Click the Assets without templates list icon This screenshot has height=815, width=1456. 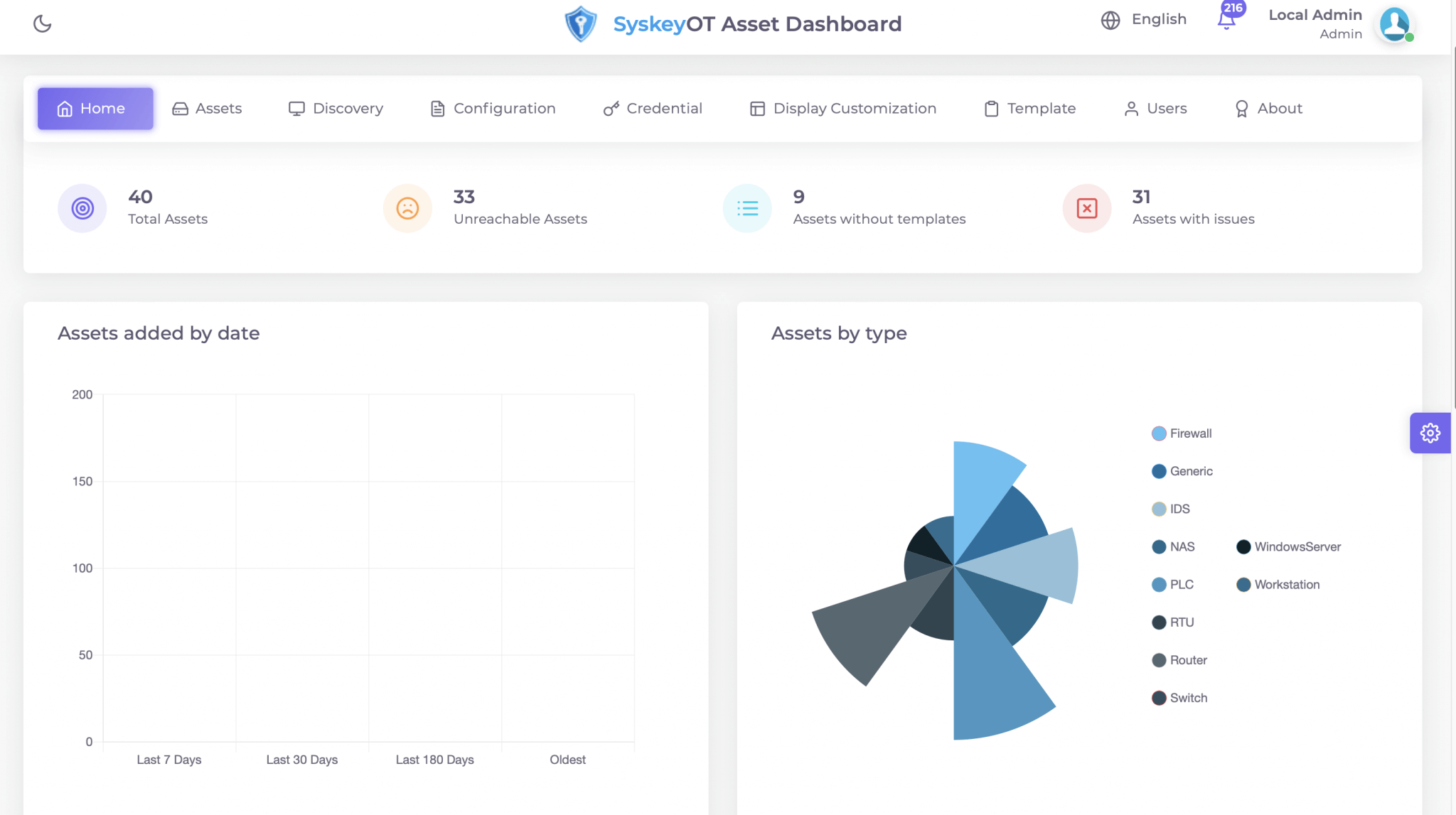click(x=746, y=208)
